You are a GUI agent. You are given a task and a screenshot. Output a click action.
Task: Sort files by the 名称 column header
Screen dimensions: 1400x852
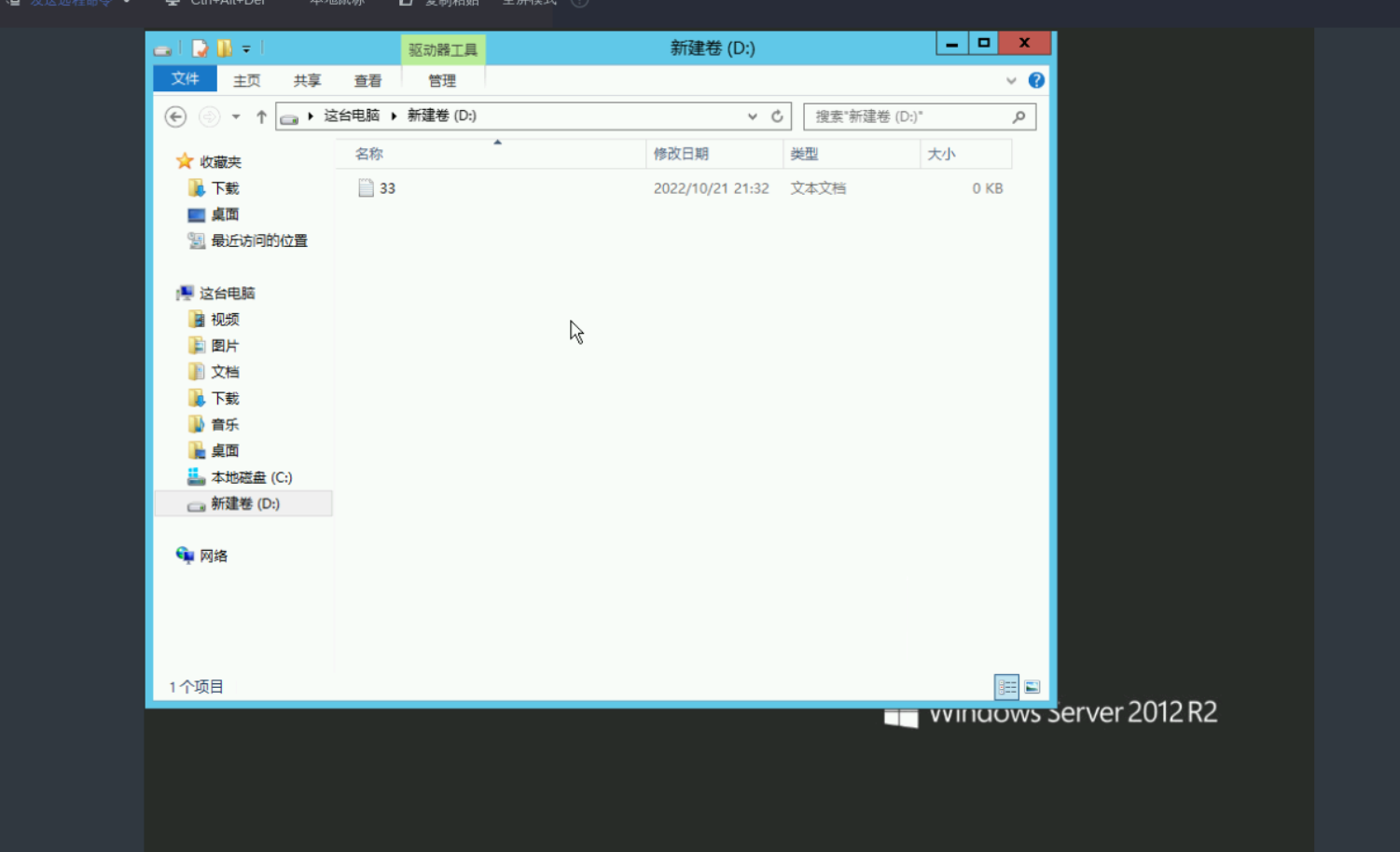click(x=491, y=154)
